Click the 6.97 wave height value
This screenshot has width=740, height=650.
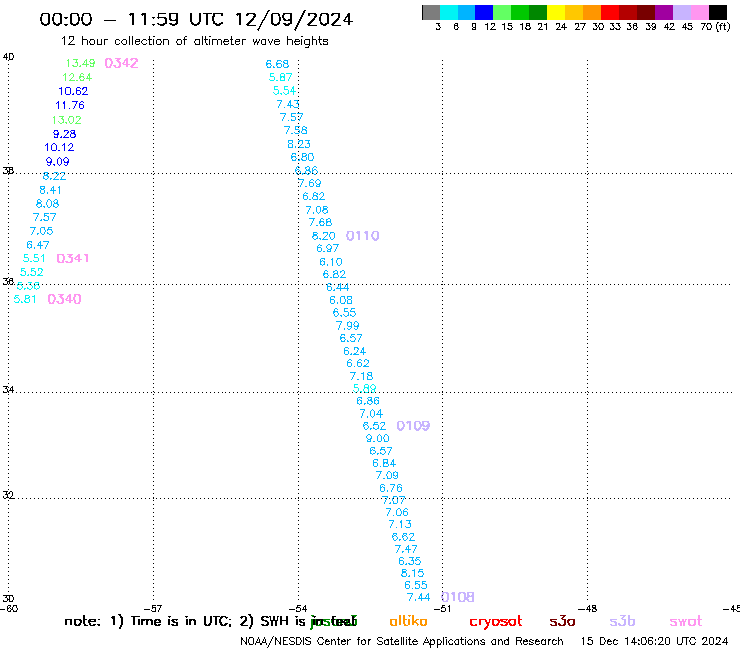click(328, 248)
